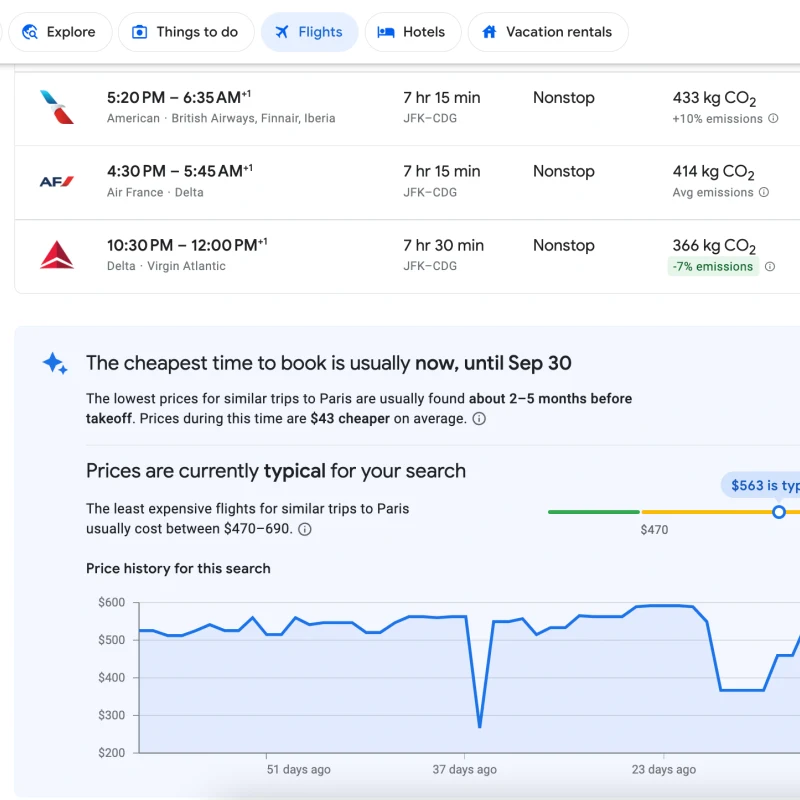
Task: Switch to the Things to do tab
Action: 185,32
